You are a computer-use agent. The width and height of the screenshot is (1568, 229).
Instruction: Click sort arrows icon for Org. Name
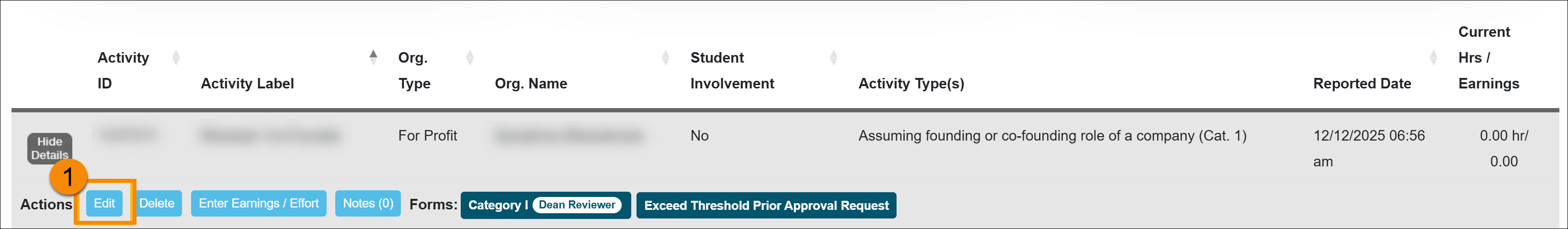click(x=665, y=58)
